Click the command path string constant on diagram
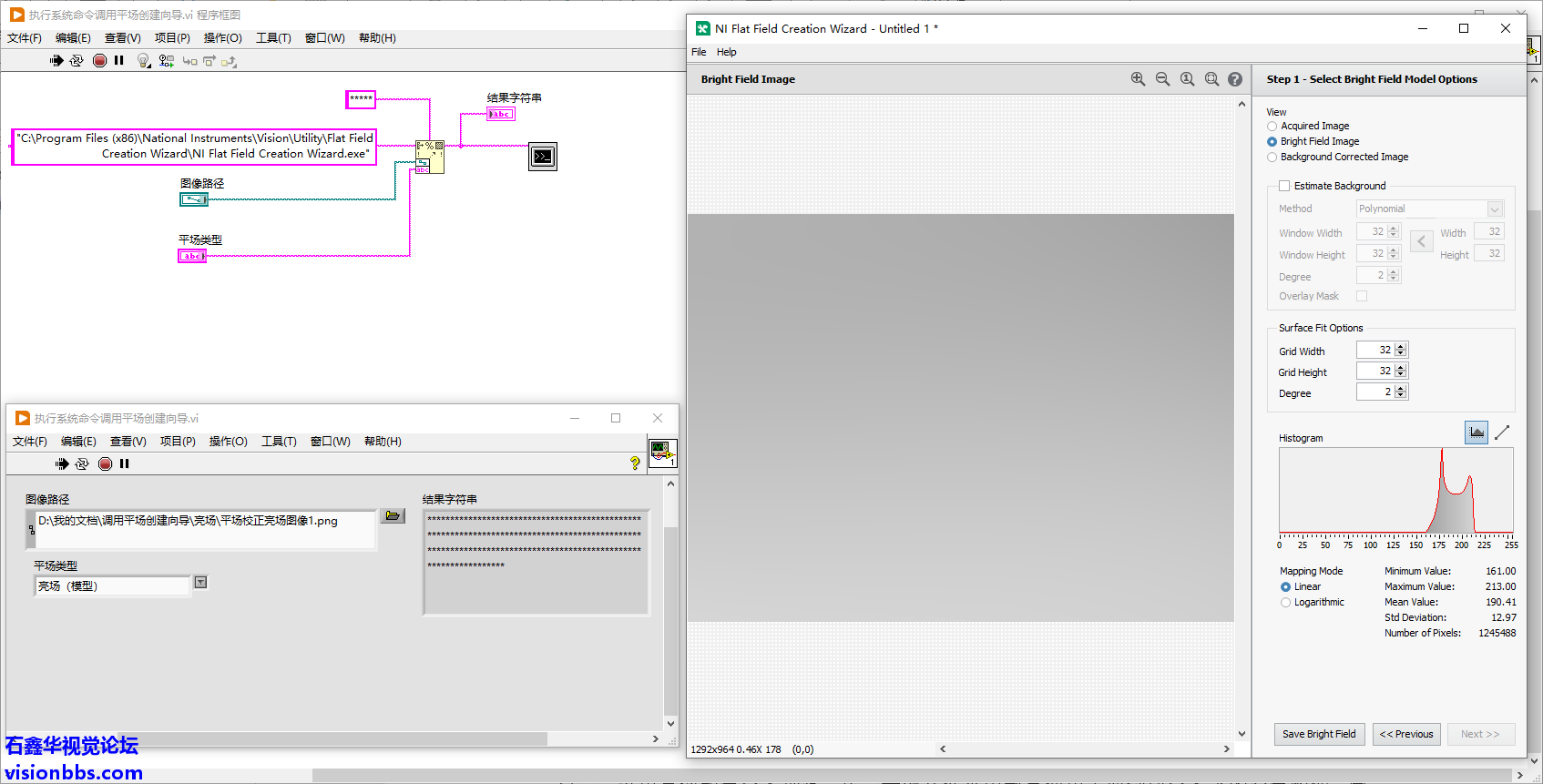 193,147
